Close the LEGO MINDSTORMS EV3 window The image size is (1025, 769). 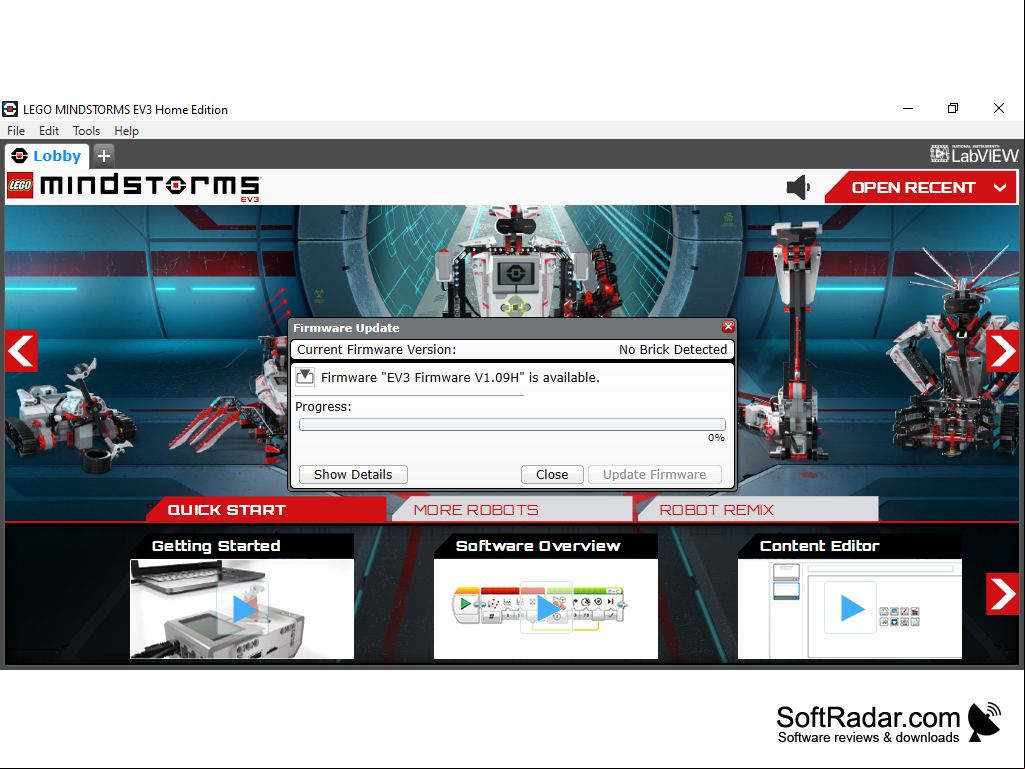(x=999, y=109)
